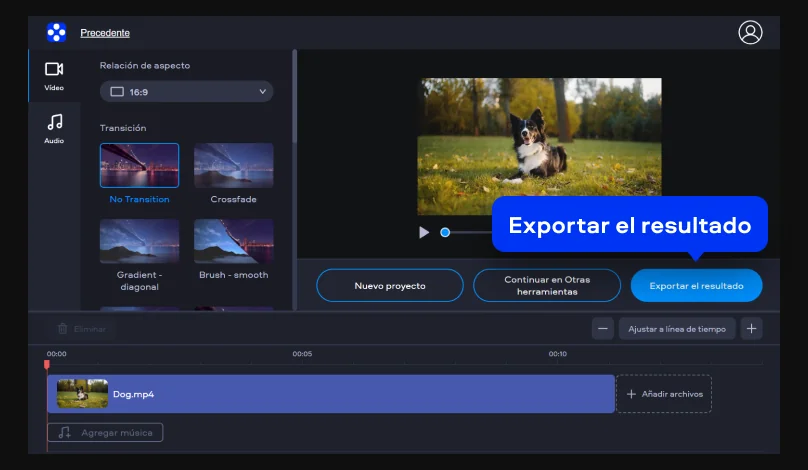The image size is (808, 470).
Task: Click the video progress slider handle
Action: (445, 232)
